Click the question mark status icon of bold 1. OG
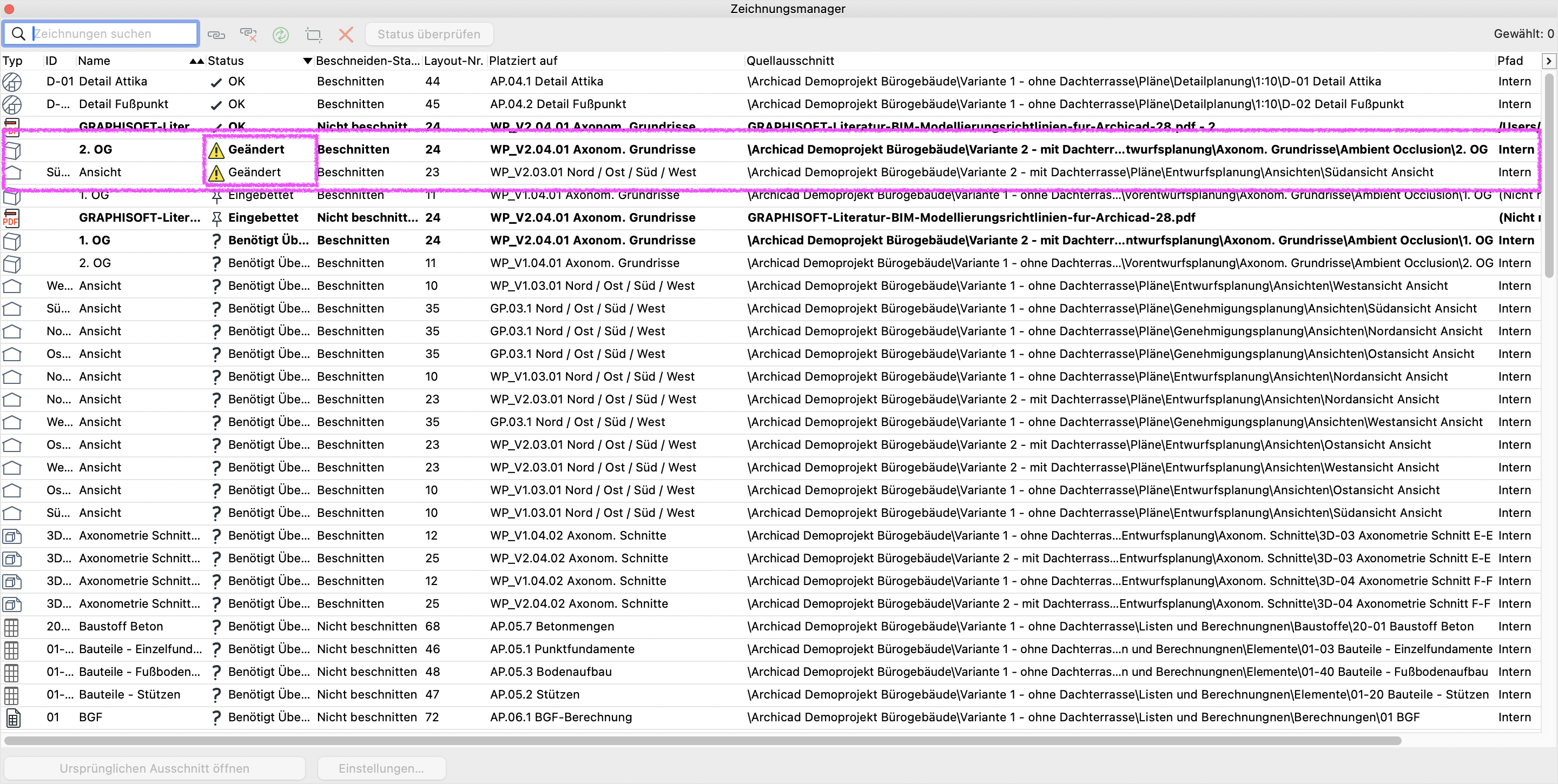The image size is (1558, 784). tap(216, 241)
